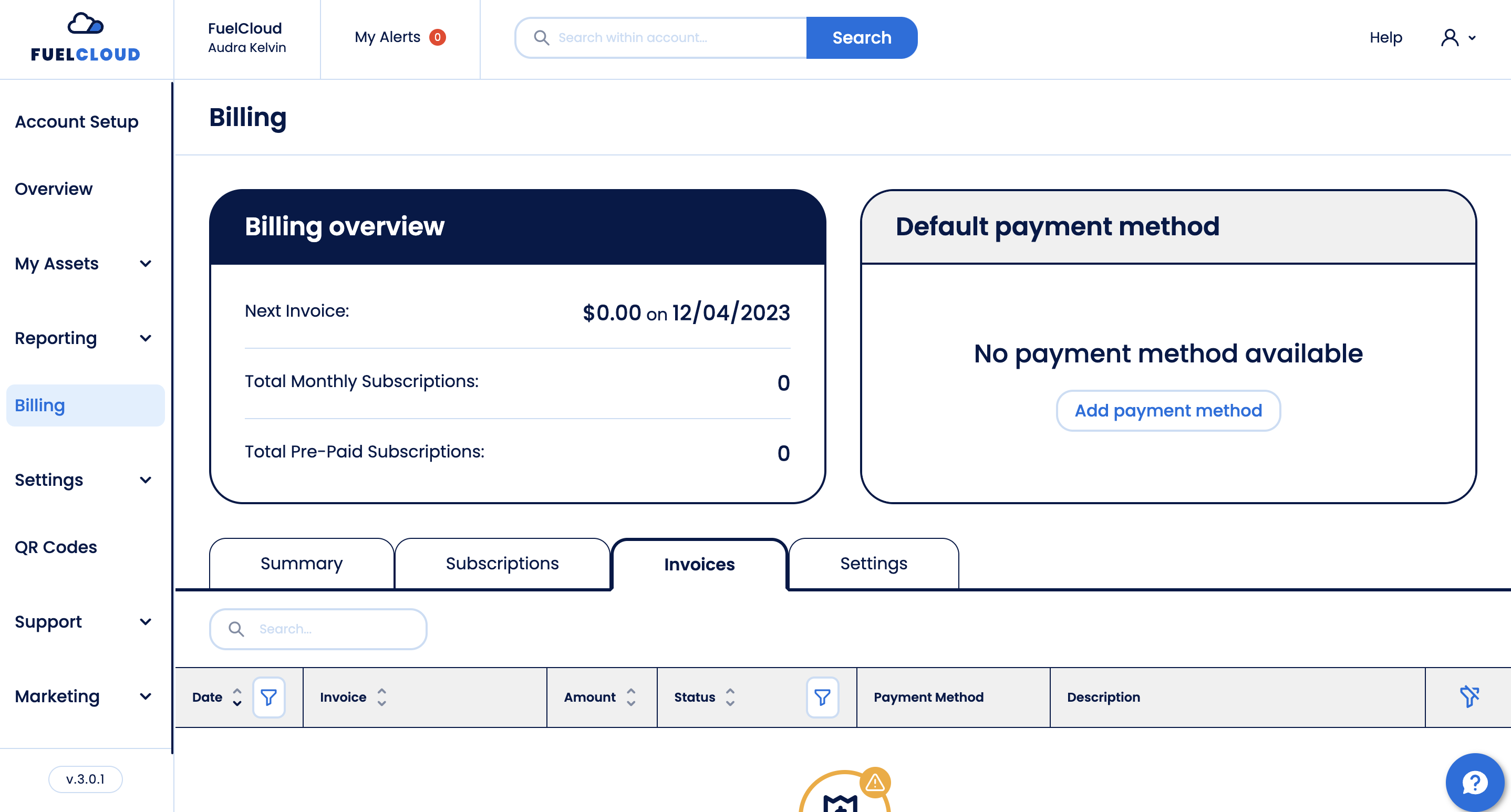
Task: Click the Search button
Action: (862, 37)
